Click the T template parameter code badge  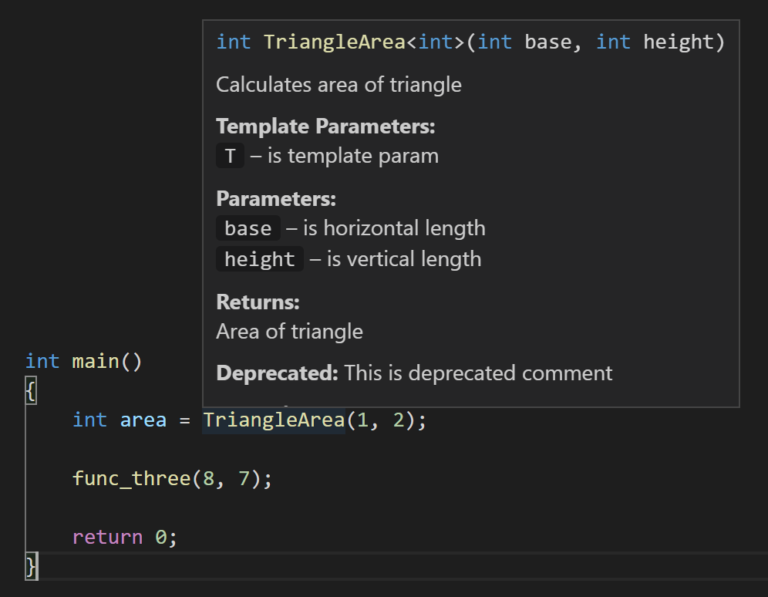click(x=230, y=156)
